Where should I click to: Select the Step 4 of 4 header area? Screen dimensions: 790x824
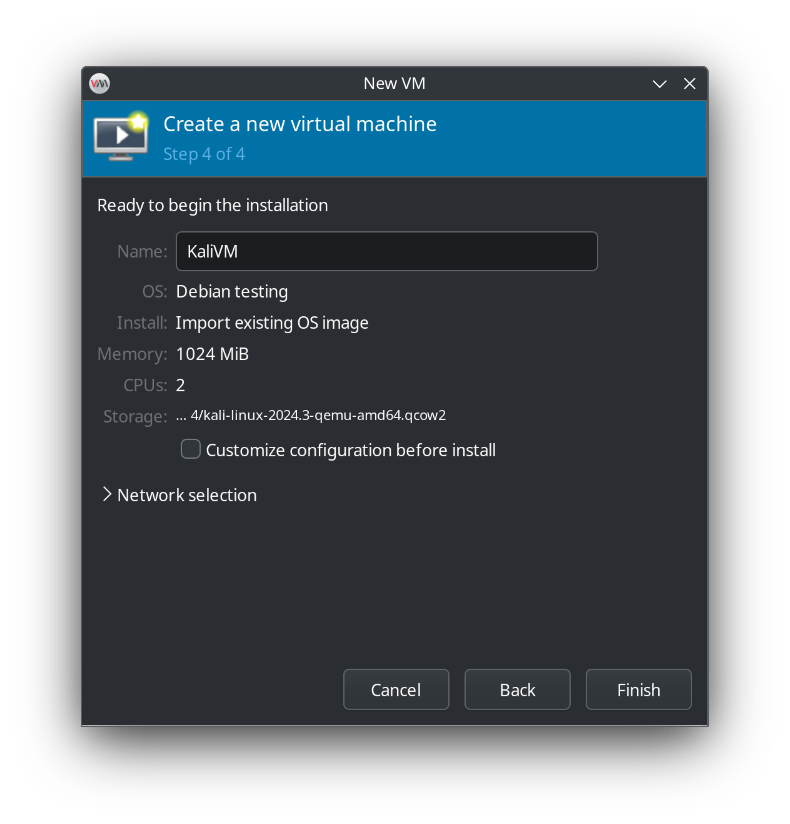click(204, 154)
